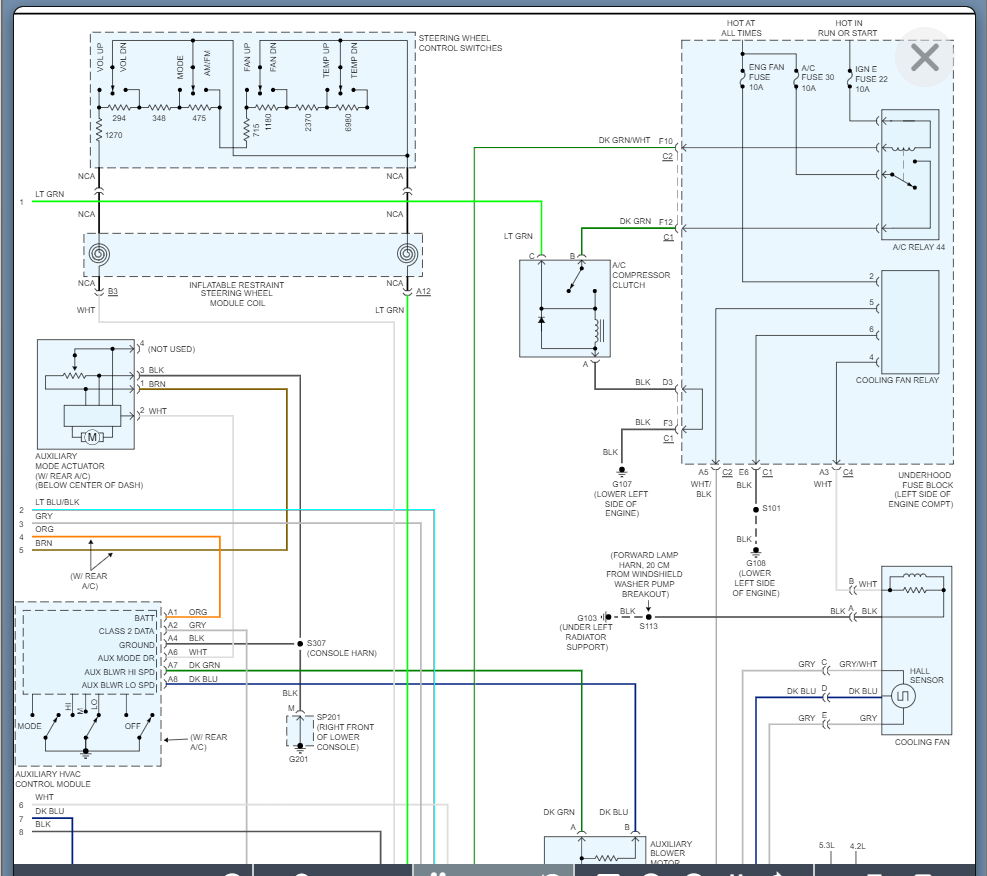Click the Cooling Fan Relay box
Viewport: 987px width, 876px height.
[910, 320]
